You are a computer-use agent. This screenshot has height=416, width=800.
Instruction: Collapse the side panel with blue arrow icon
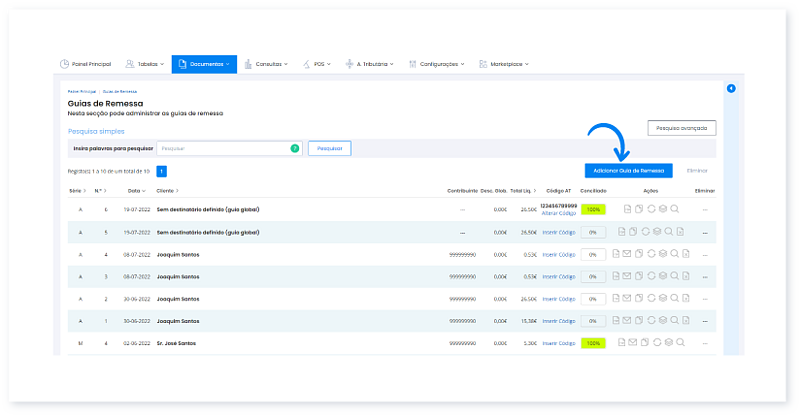[731, 89]
